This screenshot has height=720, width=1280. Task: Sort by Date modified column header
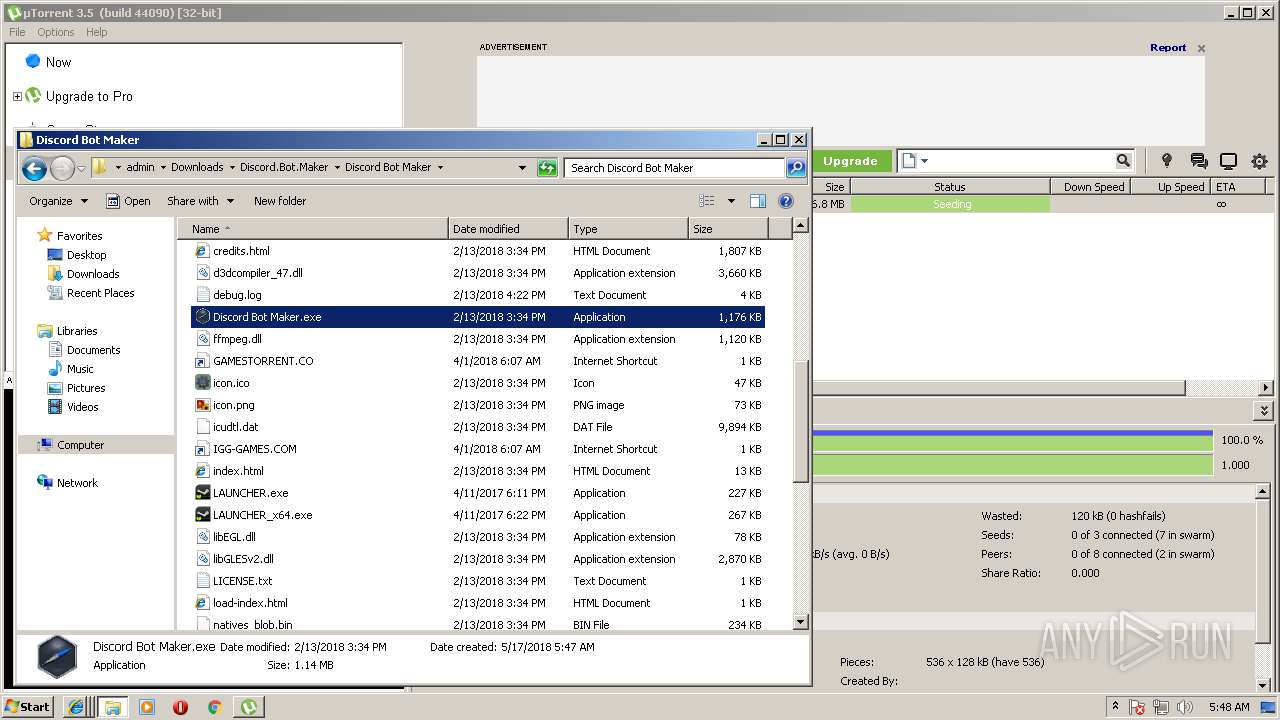point(508,229)
